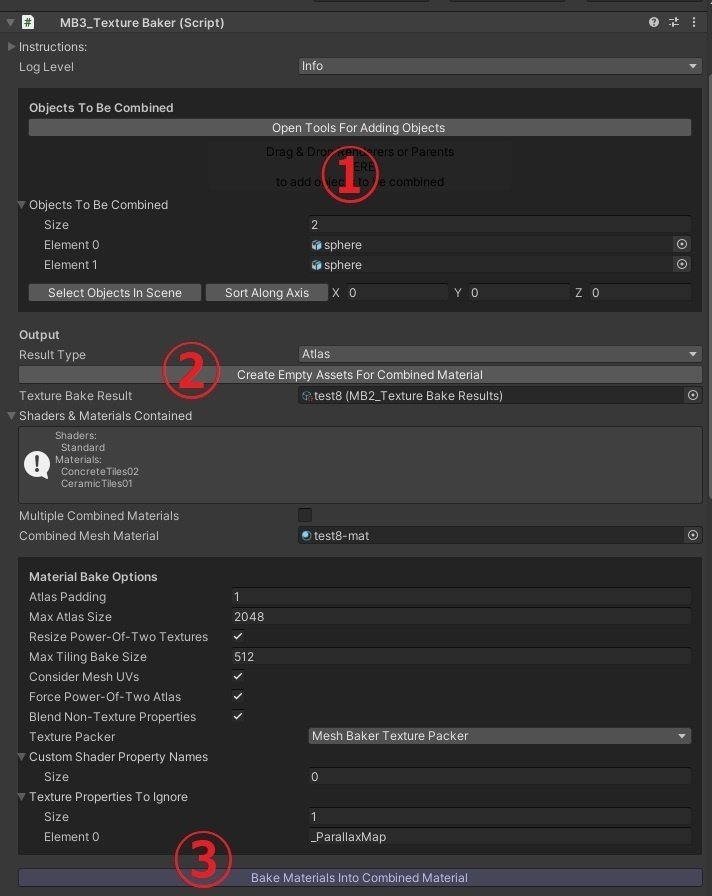The height and width of the screenshot is (896, 712).
Task: Click the warning info icon in Shaders box
Action: [x=37, y=465]
